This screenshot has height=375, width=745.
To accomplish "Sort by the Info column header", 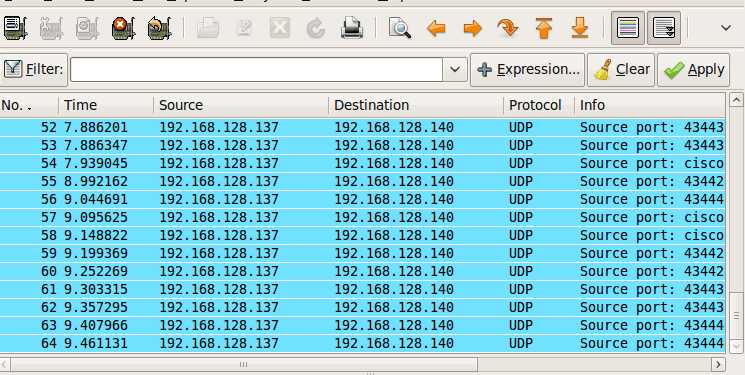I will point(650,105).
